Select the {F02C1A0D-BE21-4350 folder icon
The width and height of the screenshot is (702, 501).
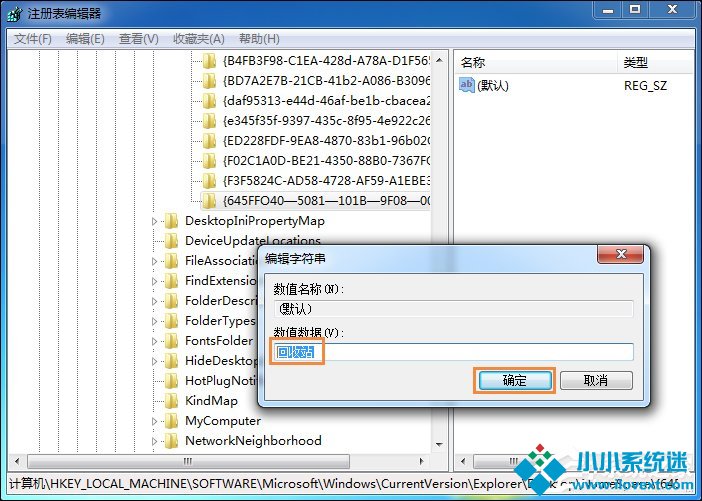pyautogui.click(x=209, y=160)
